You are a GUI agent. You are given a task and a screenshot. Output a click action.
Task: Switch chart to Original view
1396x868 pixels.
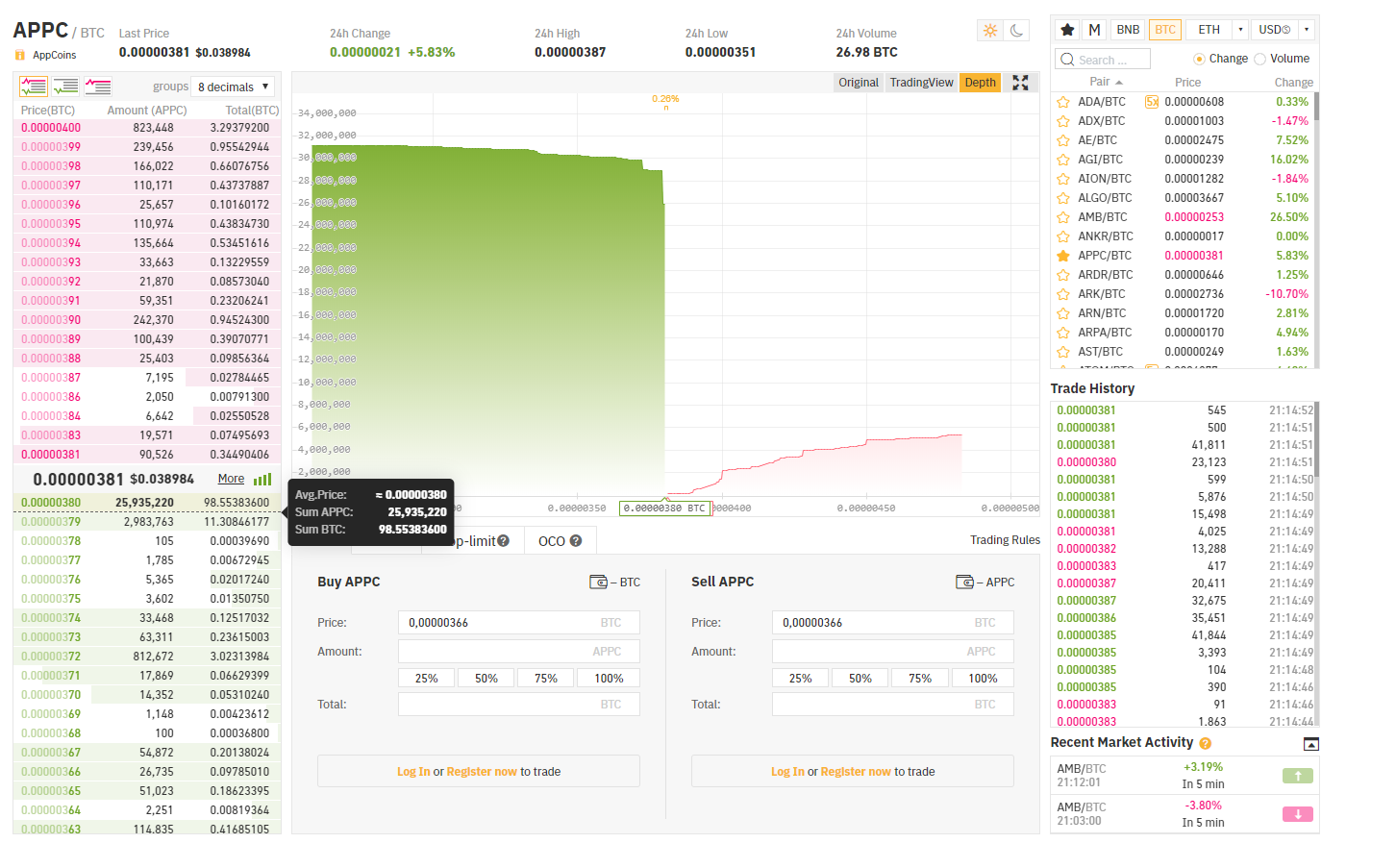[859, 83]
